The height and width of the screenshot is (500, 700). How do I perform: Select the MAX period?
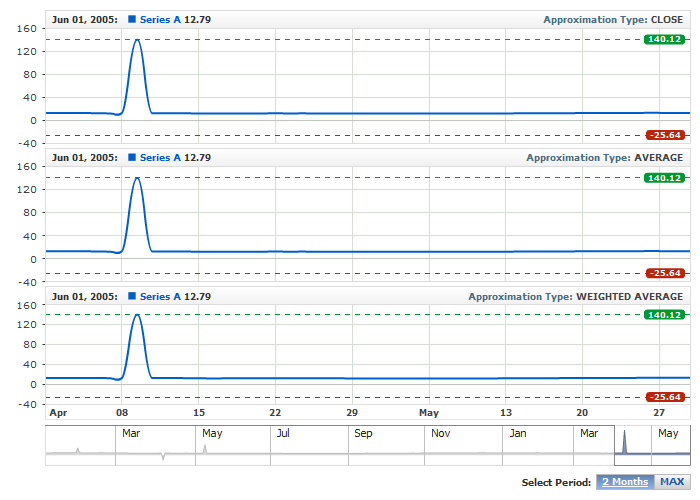[672, 482]
